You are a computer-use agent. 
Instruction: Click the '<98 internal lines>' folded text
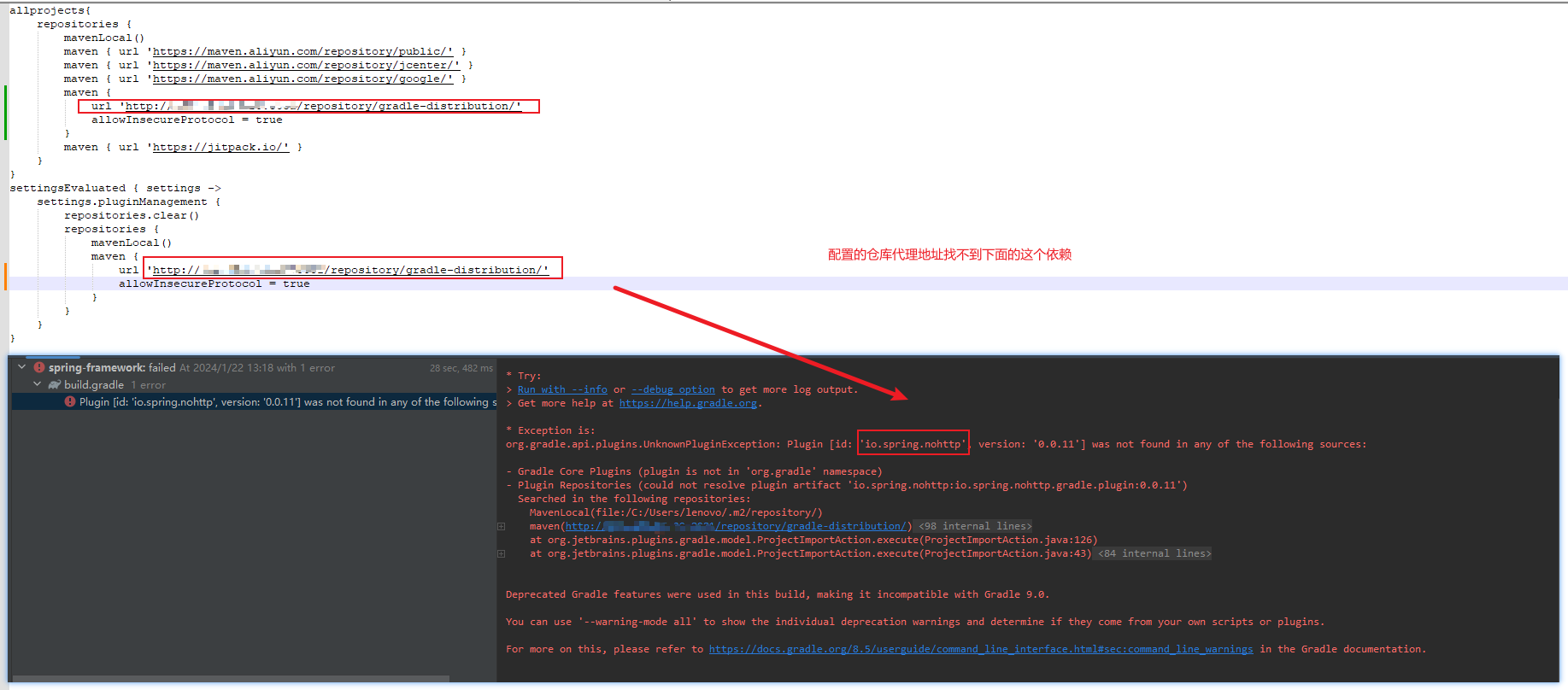975,526
